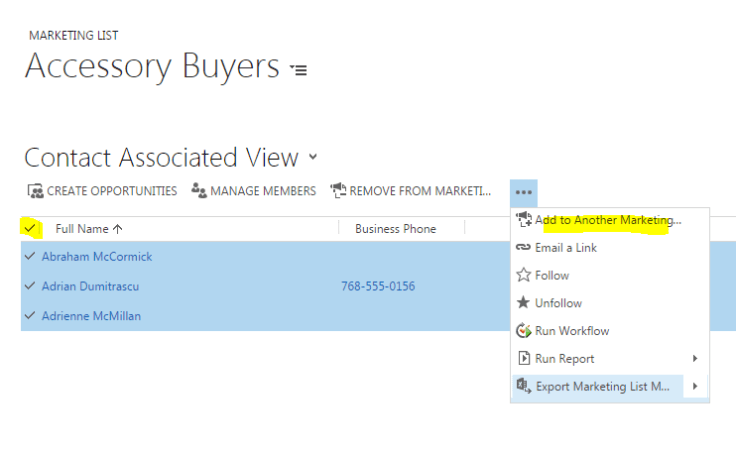Open the Accessory Buyers record menu
The width and height of the screenshot is (736, 455).
point(298,70)
